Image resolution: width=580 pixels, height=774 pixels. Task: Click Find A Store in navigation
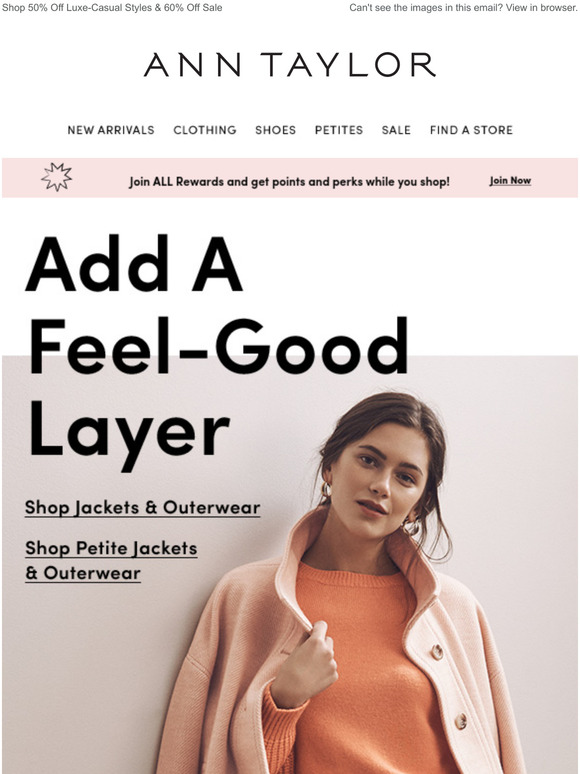tap(471, 130)
